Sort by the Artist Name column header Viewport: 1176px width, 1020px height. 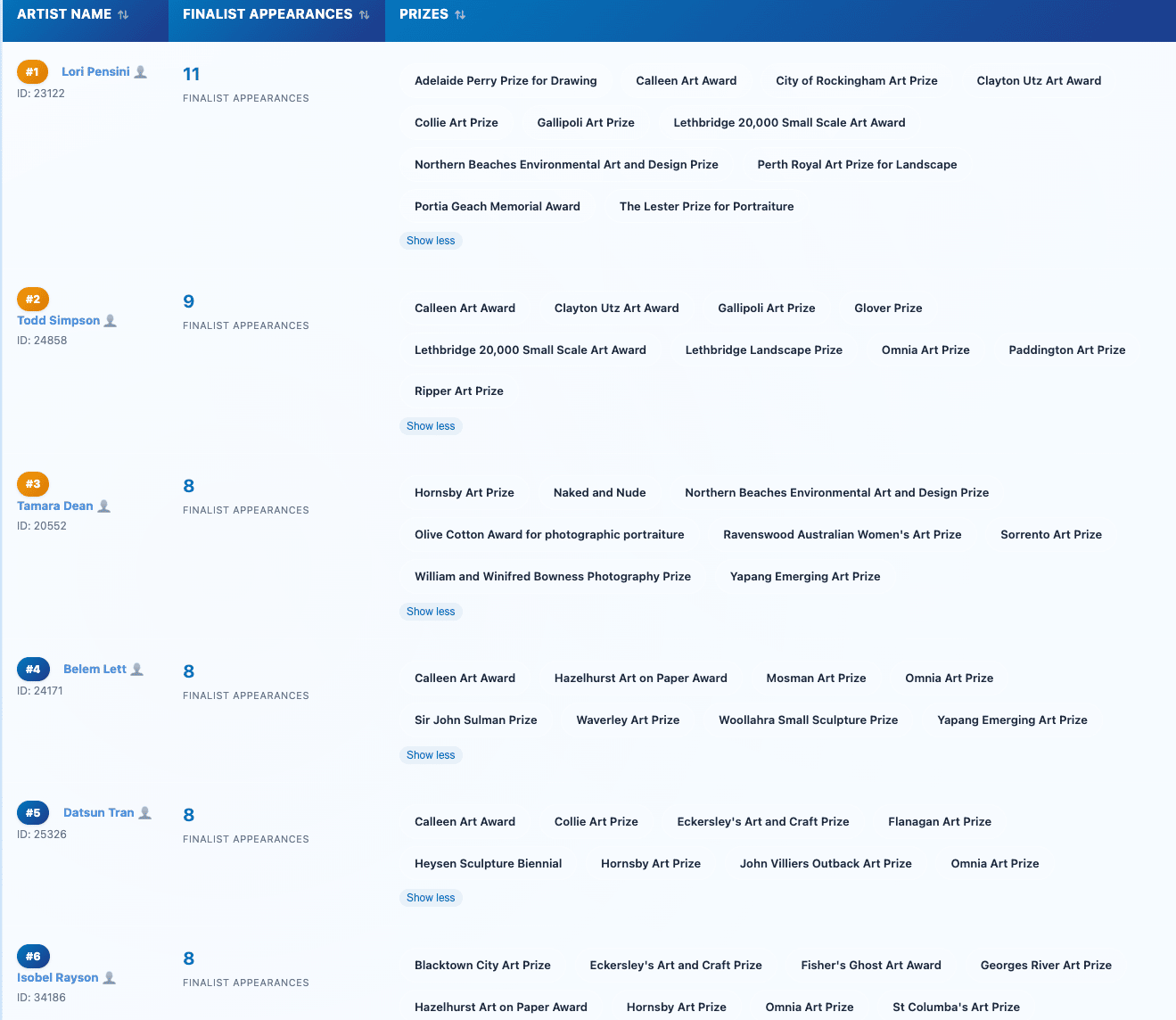pos(64,15)
